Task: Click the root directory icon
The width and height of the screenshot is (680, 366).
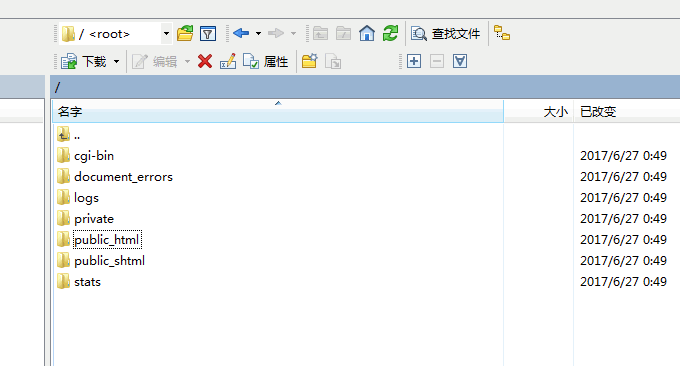Action: click(x=343, y=33)
